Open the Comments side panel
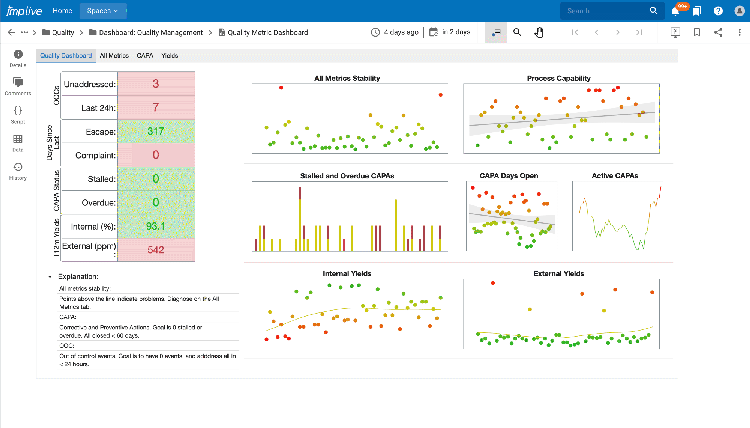 (18, 86)
